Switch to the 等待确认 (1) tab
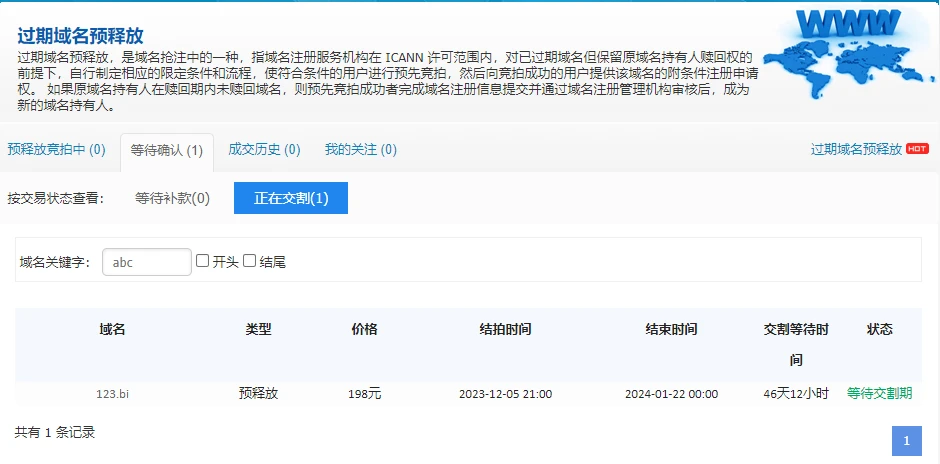The height and width of the screenshot is (464, 940). (167, 151)
